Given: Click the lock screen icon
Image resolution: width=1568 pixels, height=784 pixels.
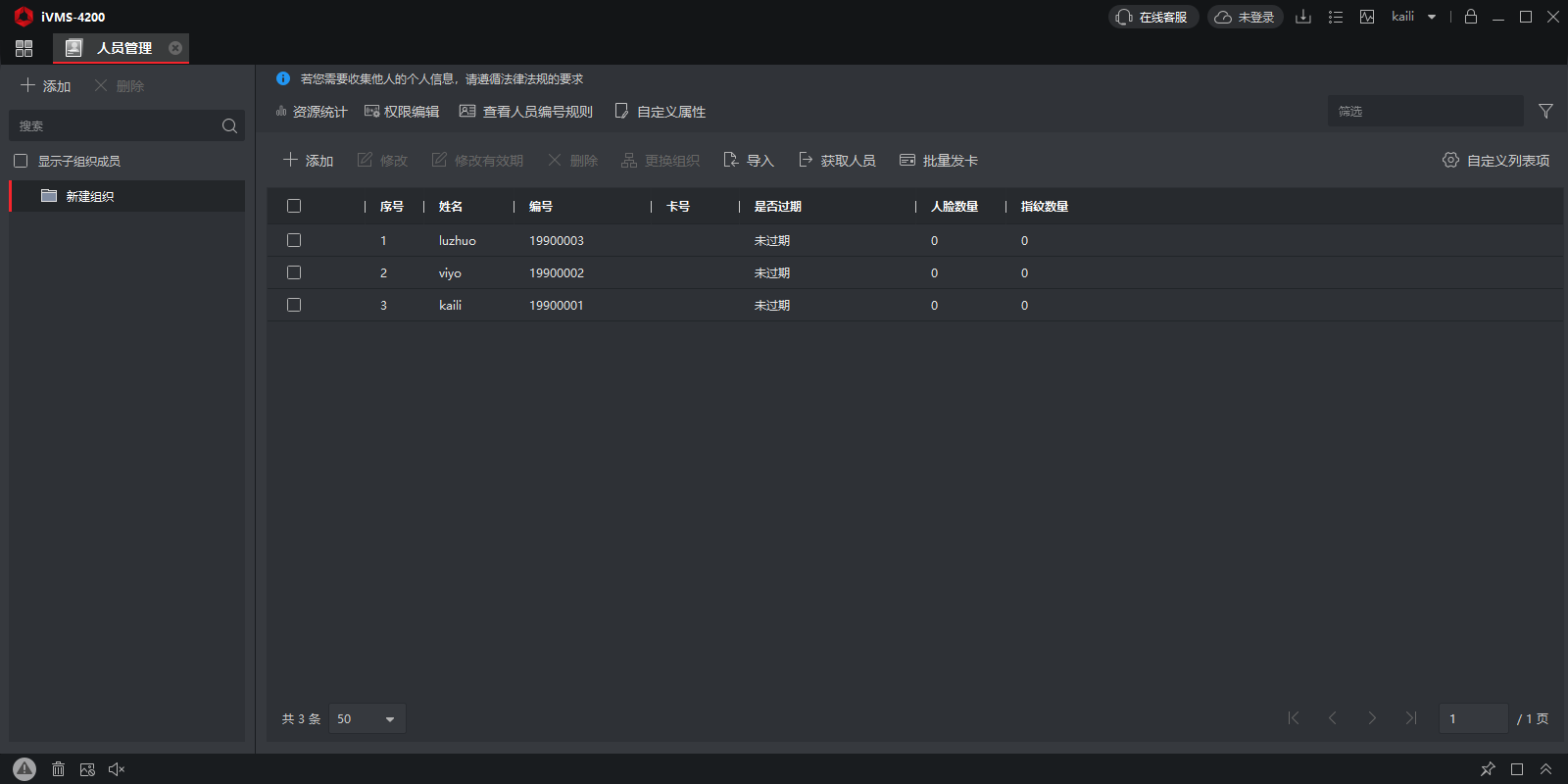Looking at the screenshot, I should [x=1470, y=17].
